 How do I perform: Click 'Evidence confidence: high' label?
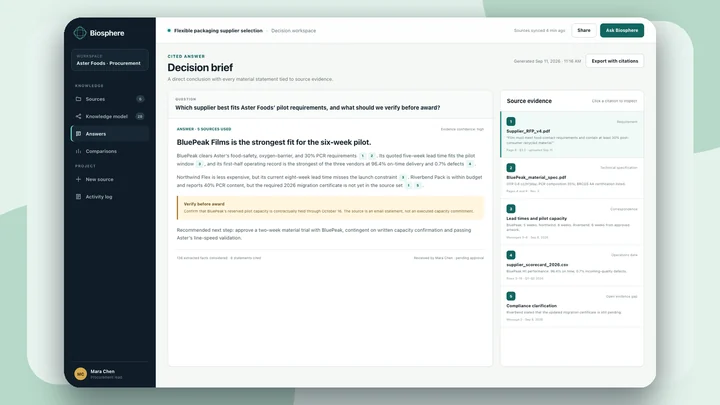pyautogui.click(x=462, y=129)
